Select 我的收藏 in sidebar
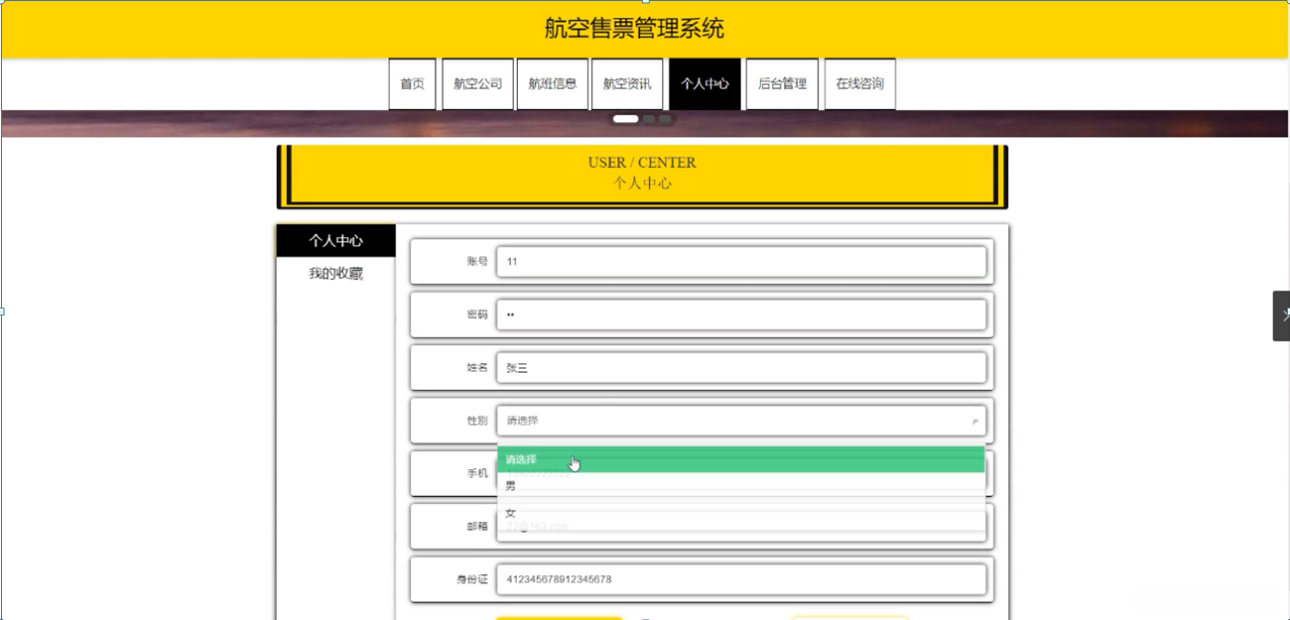The height and width of the screenshot is (620, 1290). coord(336,274)
